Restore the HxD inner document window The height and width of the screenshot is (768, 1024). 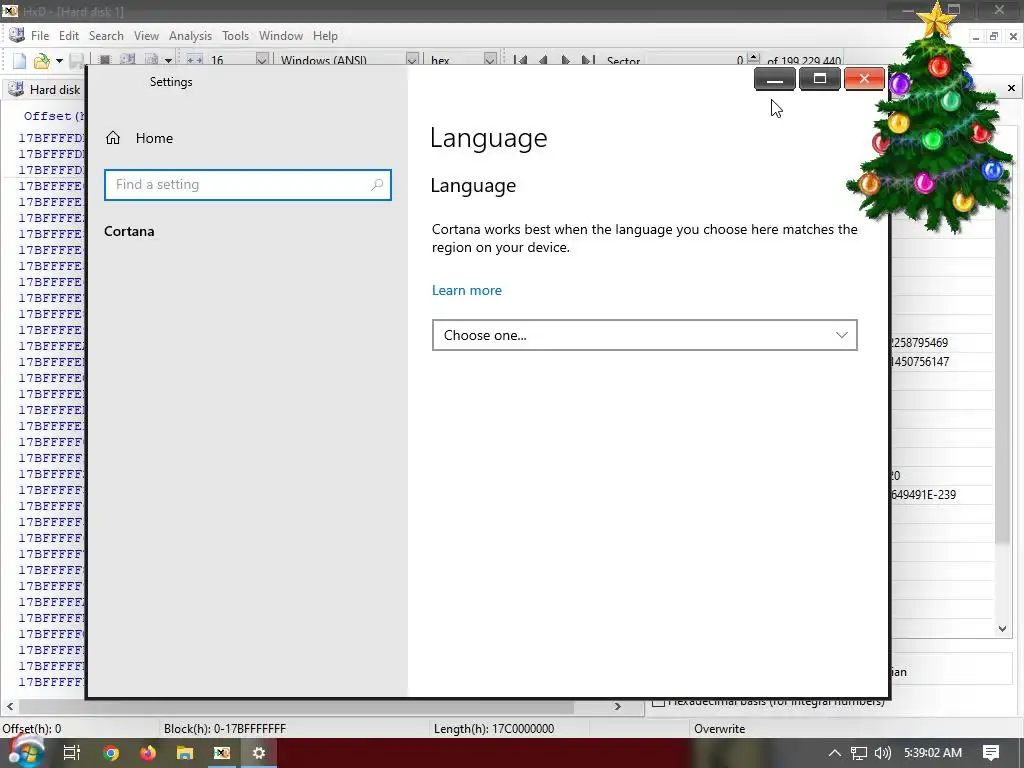point(993,37)
